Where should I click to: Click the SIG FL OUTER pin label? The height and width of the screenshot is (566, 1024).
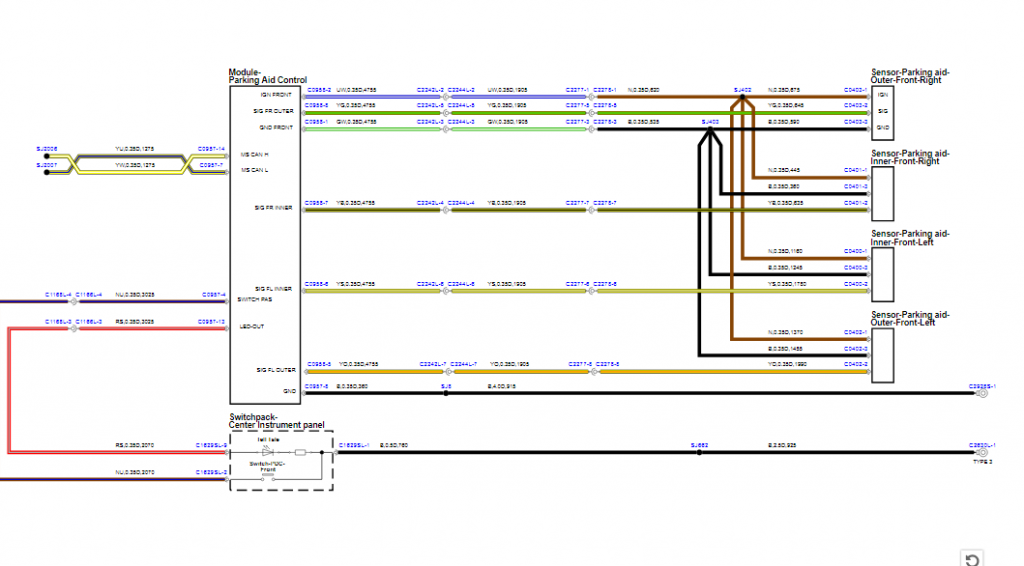click(276, 370)
